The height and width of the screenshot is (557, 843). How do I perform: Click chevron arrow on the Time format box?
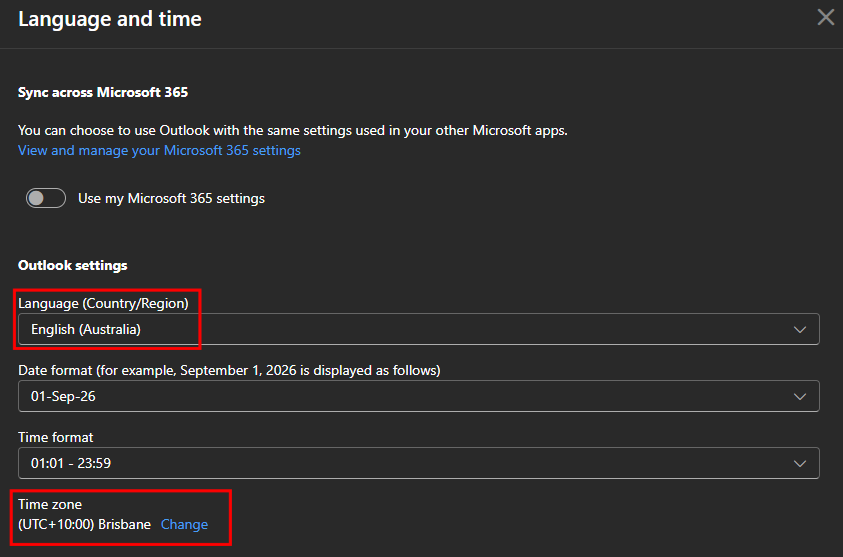800,463
